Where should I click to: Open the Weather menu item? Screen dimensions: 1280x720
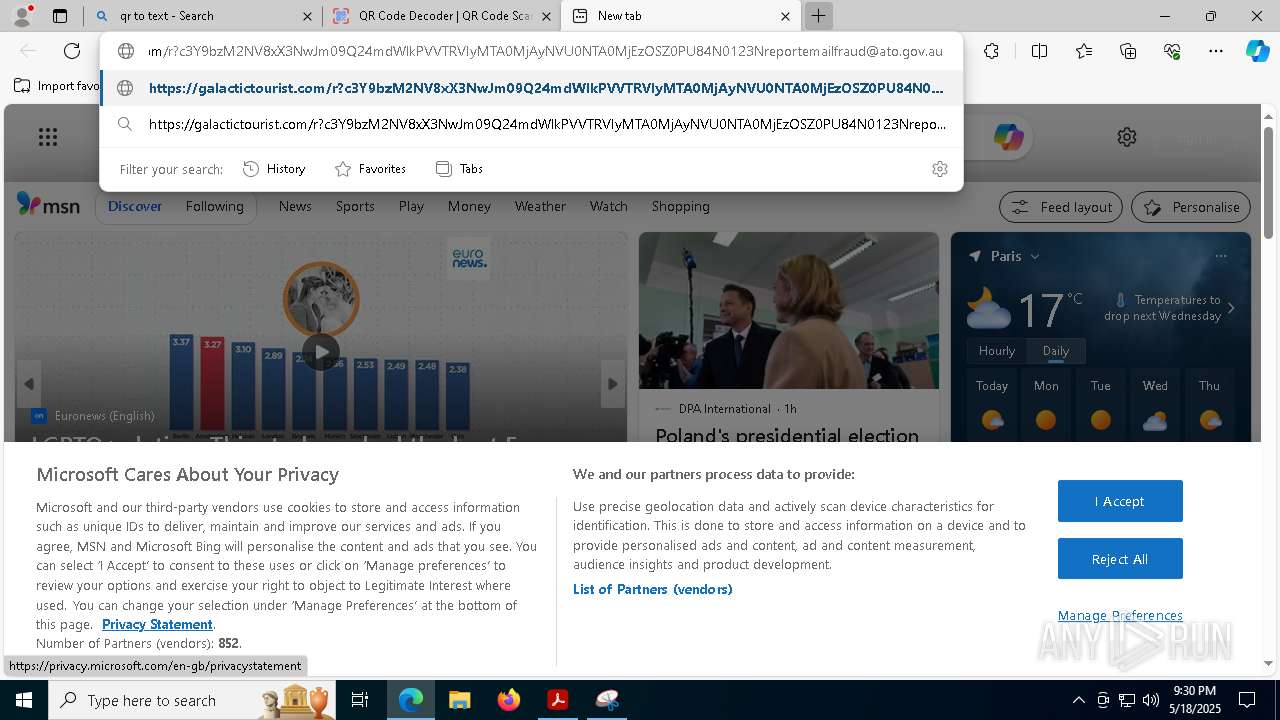pos(540,206)
